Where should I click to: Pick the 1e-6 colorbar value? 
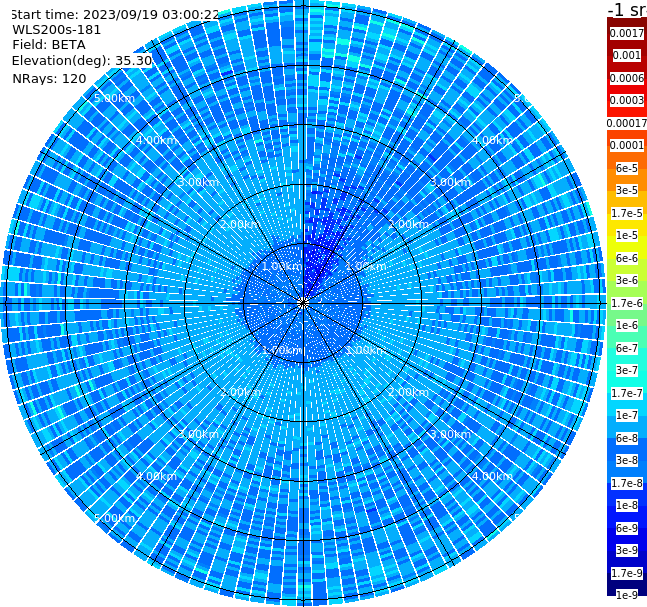pos(627,325)
